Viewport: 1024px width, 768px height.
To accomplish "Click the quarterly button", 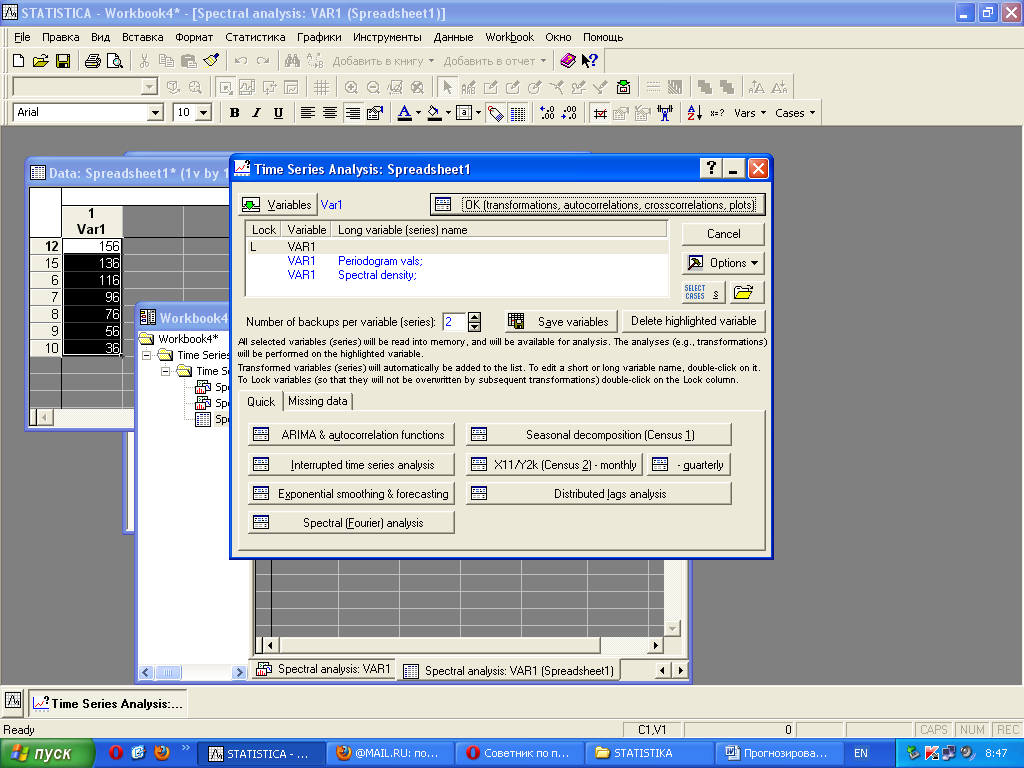I will click(689, 464).
